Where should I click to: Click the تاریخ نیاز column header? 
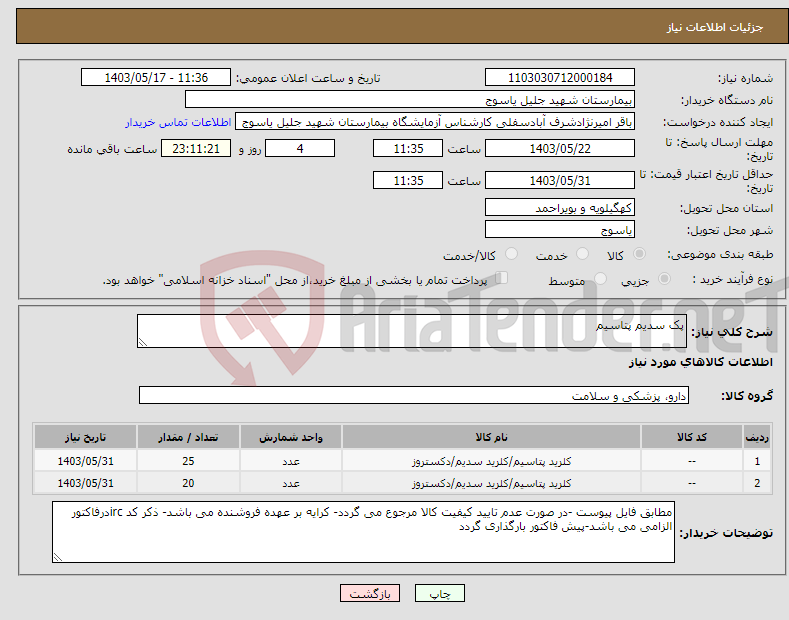(x=85, y=437)
